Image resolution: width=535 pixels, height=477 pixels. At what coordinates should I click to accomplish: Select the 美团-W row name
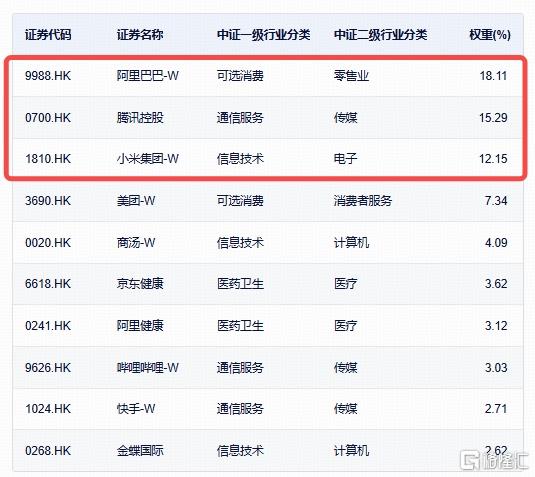coord(136,201)
